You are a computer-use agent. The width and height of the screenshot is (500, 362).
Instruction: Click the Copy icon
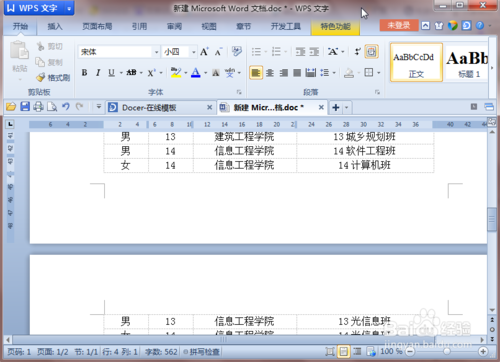(40, 62)
